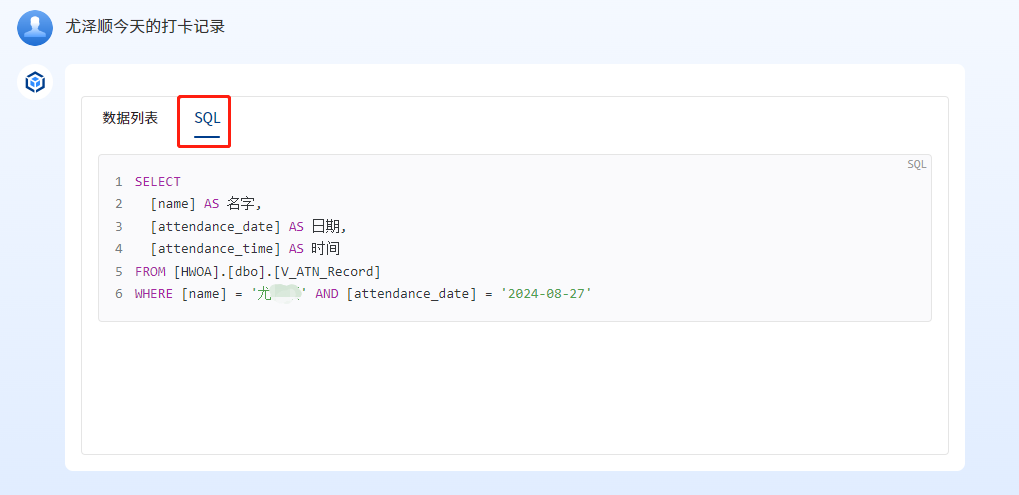The image size is (1019, 495).
Task: Click the AND keyword in WHERE clause
Action: click(326, 294)
